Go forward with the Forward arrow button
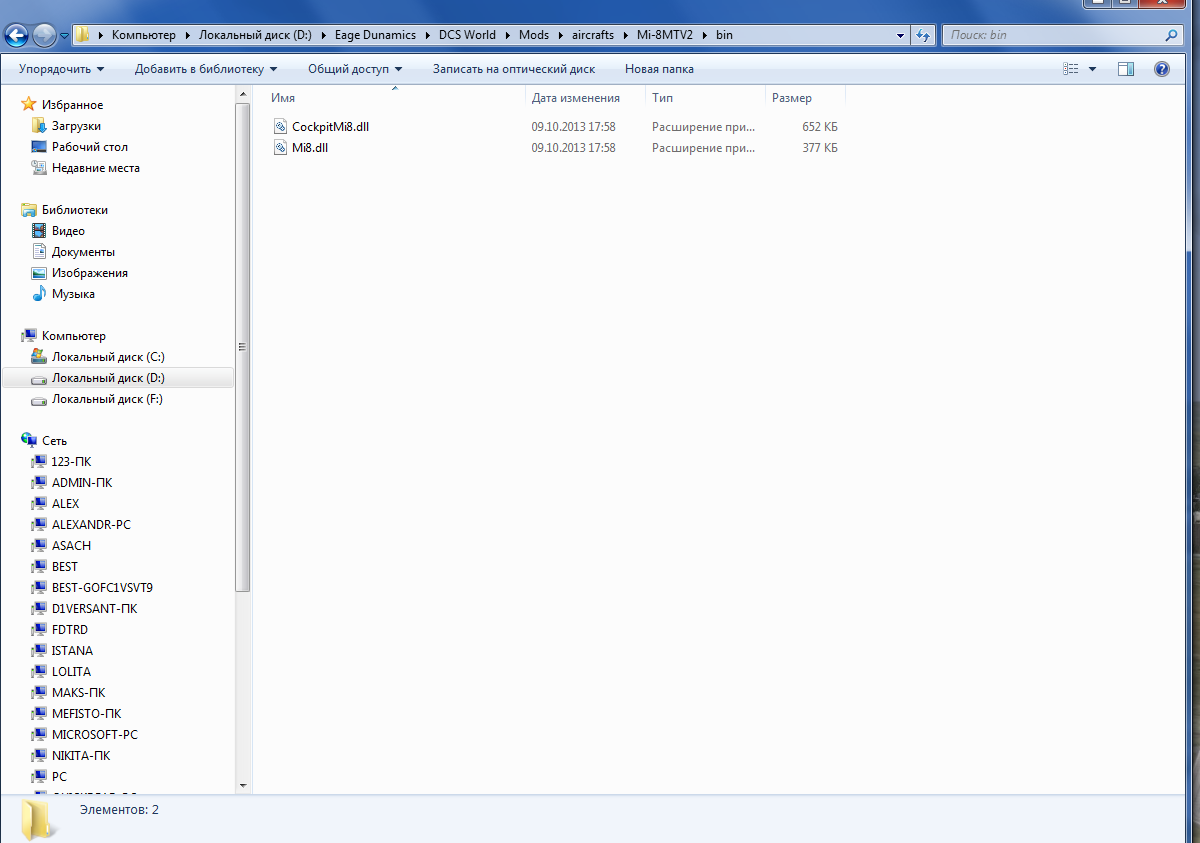Image resolution: width=1200 pixels, height=843 pixels. tap(44, 36)
